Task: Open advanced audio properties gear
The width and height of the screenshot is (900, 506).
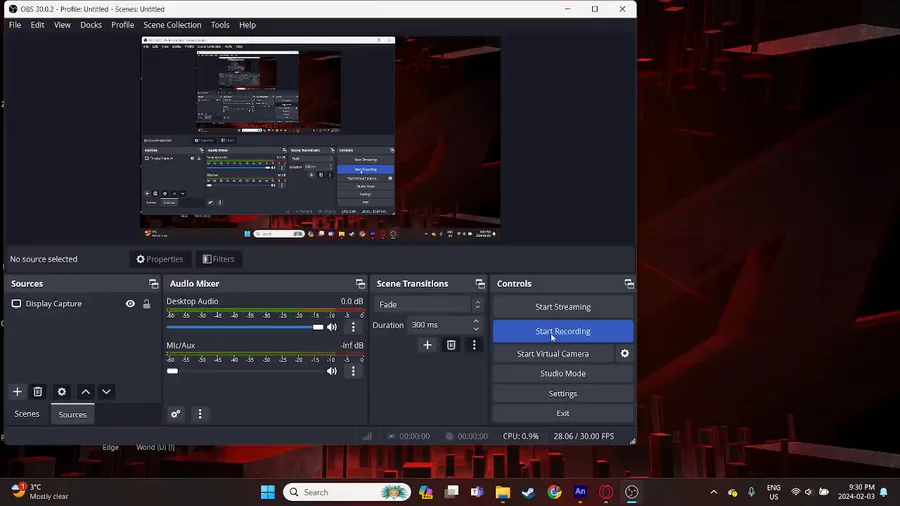Action: click(176, 414)
